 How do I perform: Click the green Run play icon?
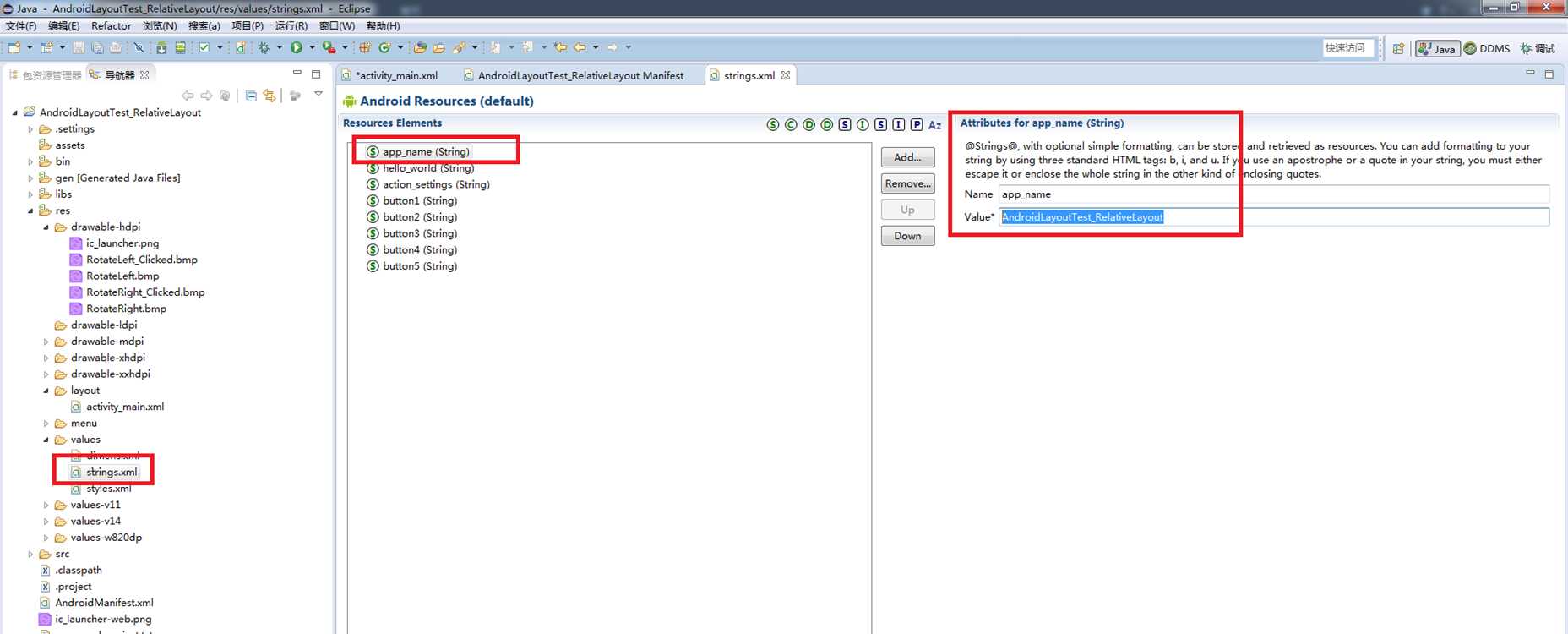click(x=296, y=47)
